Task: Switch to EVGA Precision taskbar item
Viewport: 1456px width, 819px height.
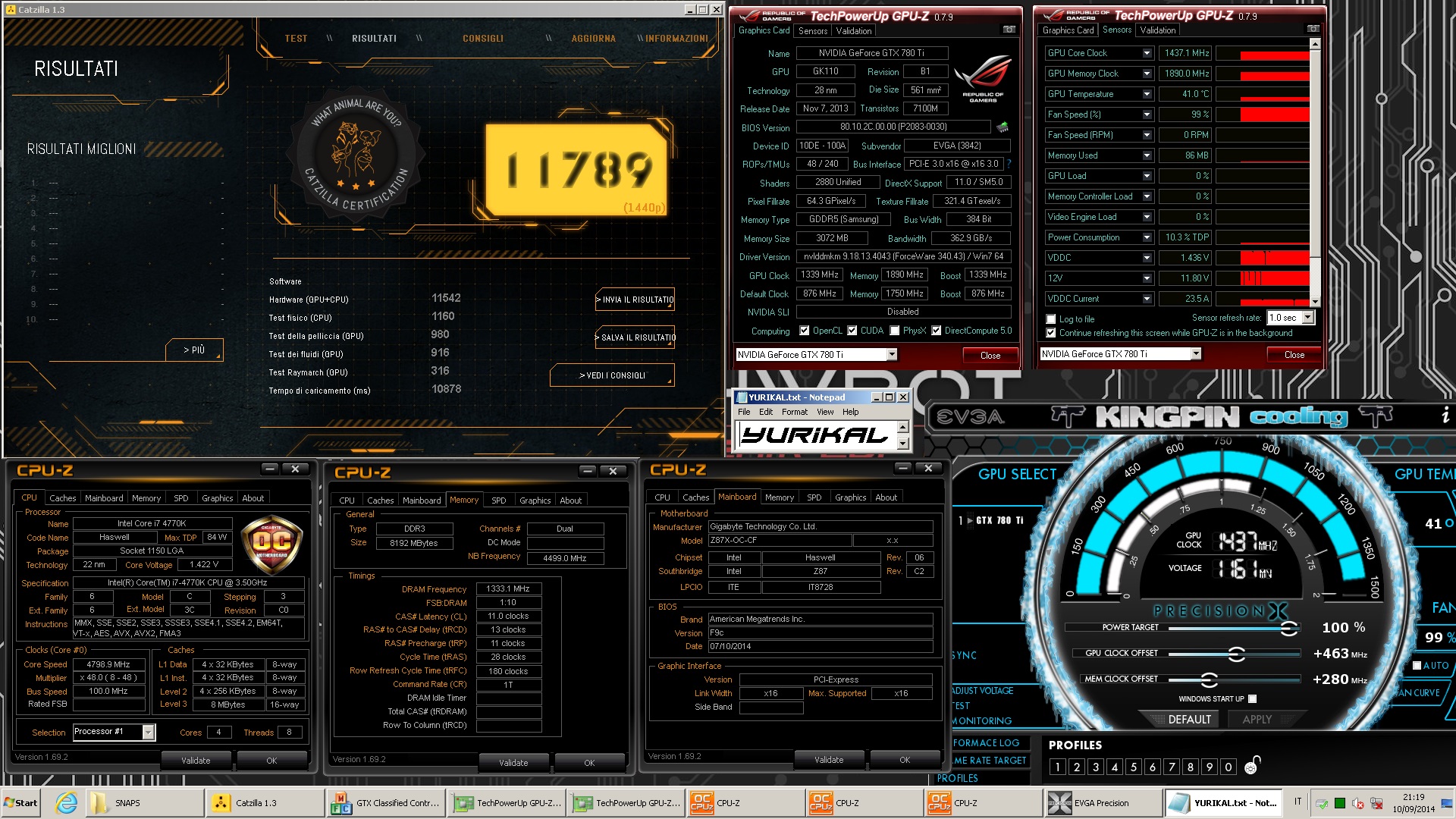Action: coord(1103,803)
